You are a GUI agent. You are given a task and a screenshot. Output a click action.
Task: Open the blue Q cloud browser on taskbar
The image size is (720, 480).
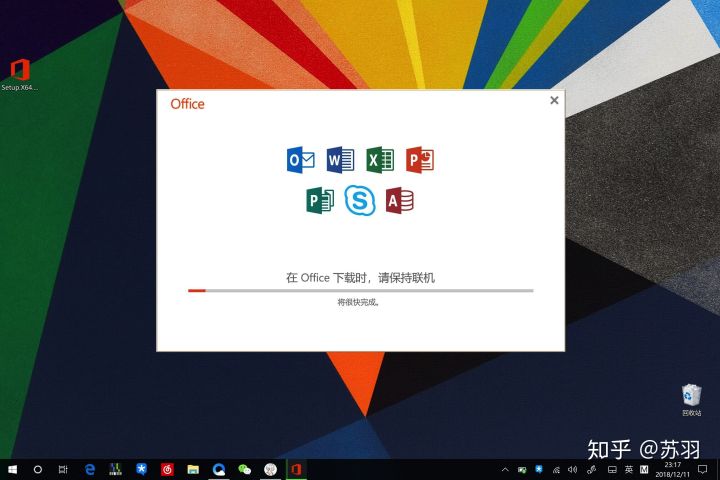click(x=219, y=469)
